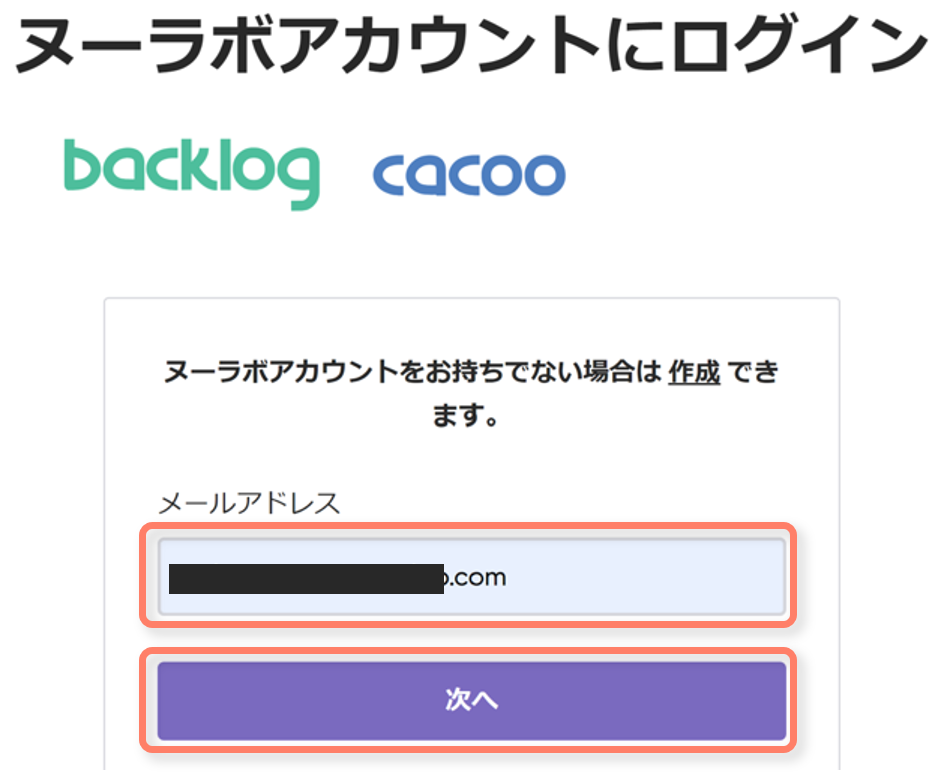Click the メールアドレス field label
Image resolution: width=935 pixels, height=774 pixels.
point(249,503)
